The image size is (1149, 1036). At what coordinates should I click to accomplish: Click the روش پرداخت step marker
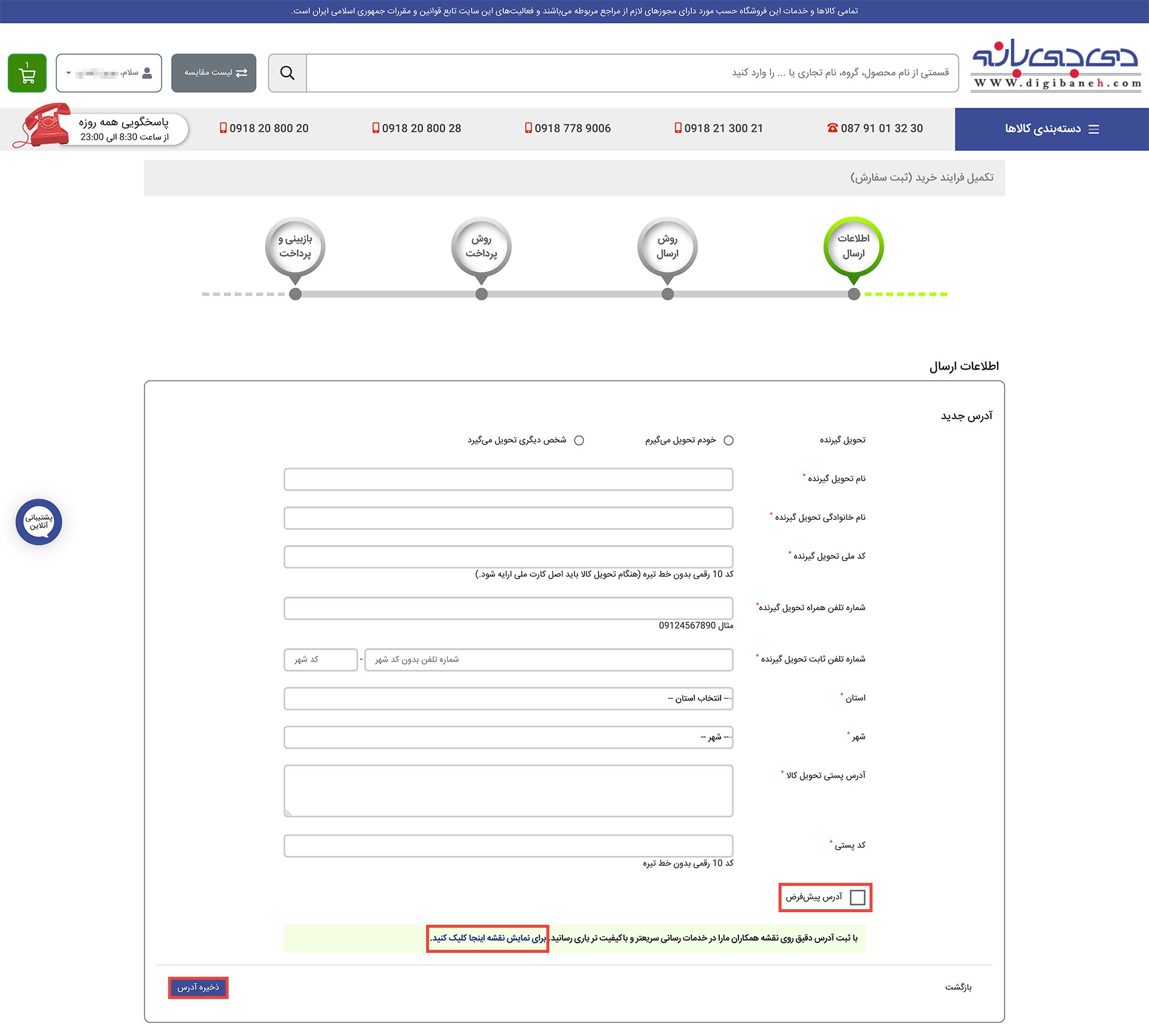coord(481,246)
